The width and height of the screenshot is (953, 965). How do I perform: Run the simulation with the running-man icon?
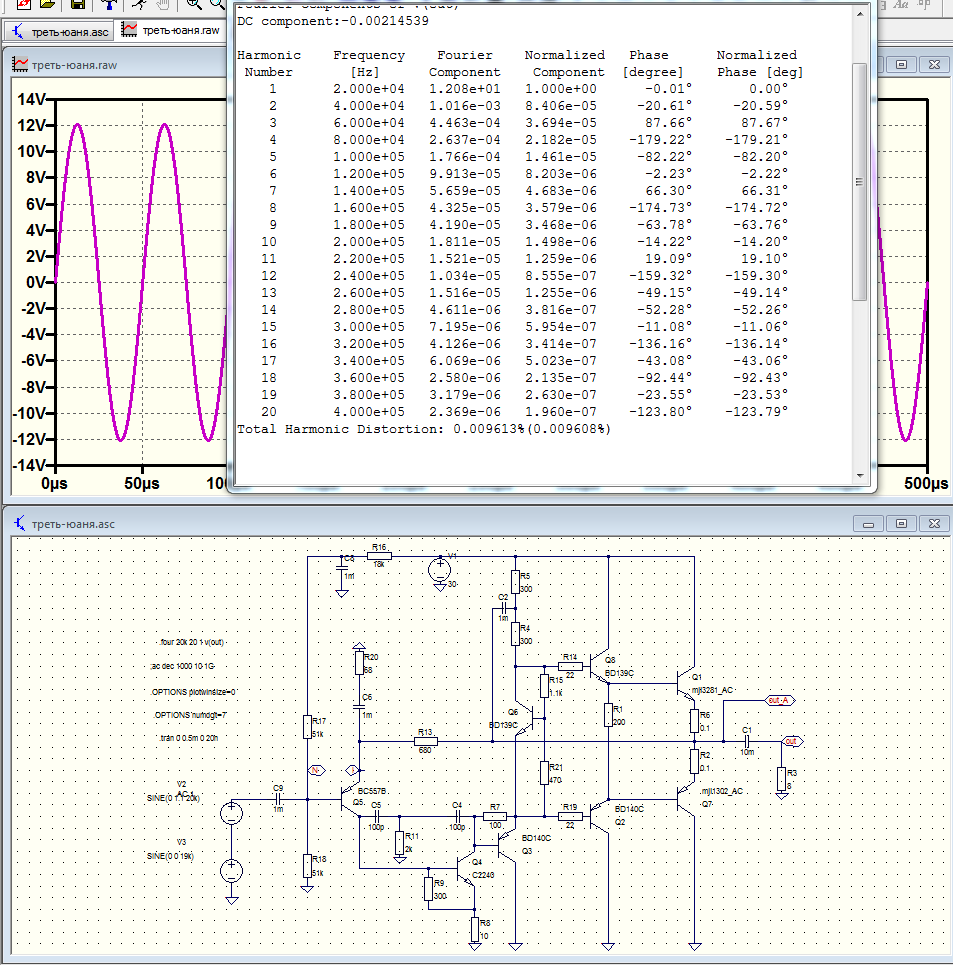pyautogui.click(x=141, y=4)
